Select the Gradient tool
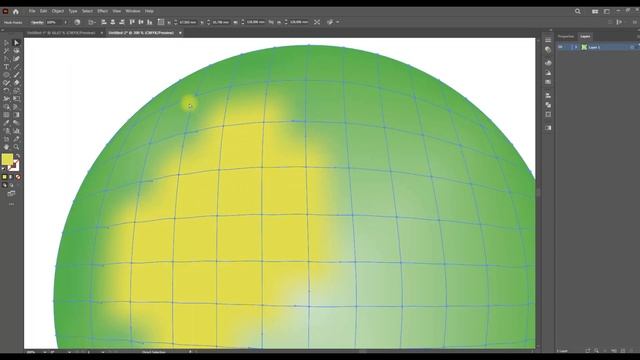The image size is (640, 360). [16, 115]
